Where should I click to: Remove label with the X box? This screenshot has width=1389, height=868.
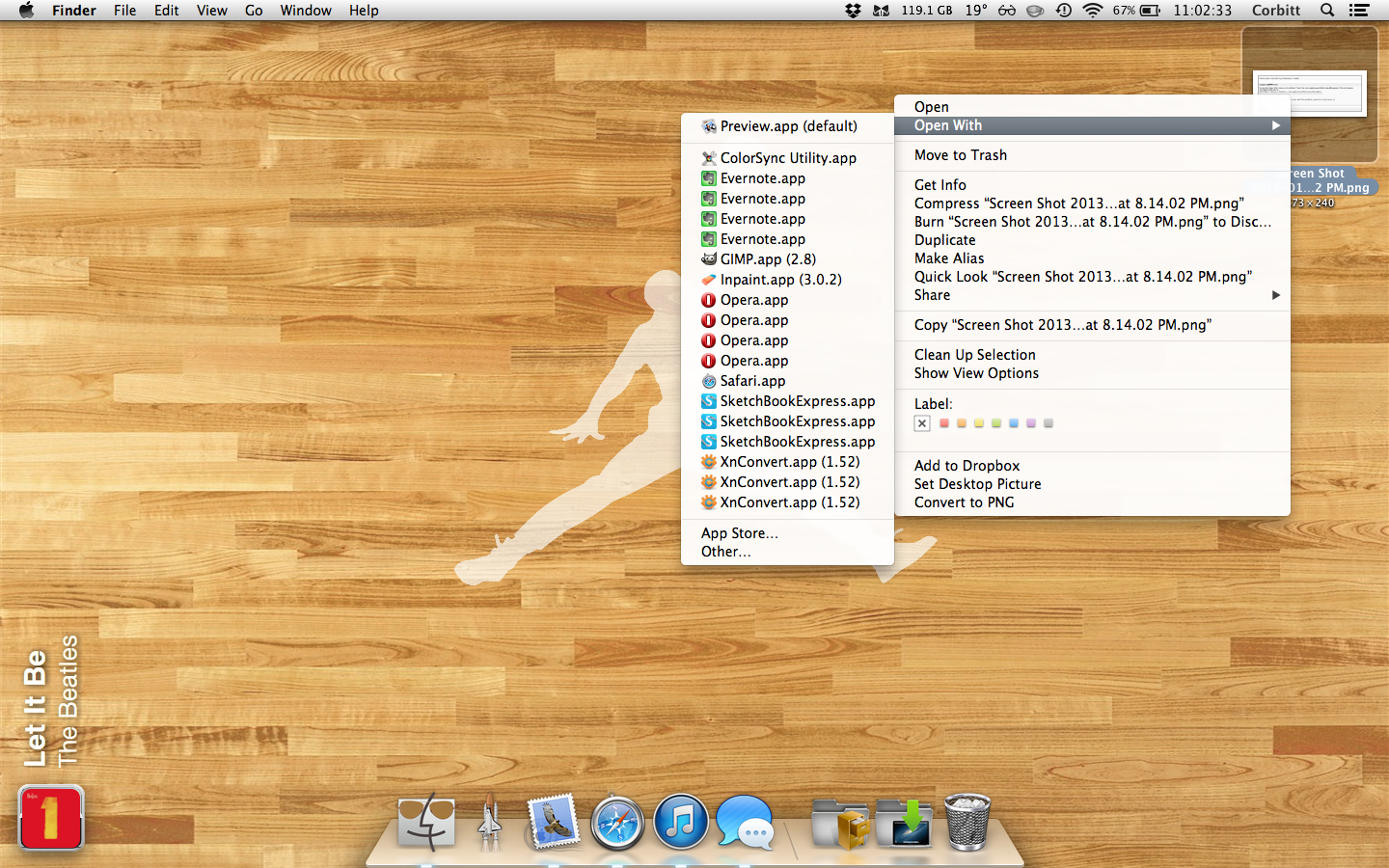[x=922, y=423]
